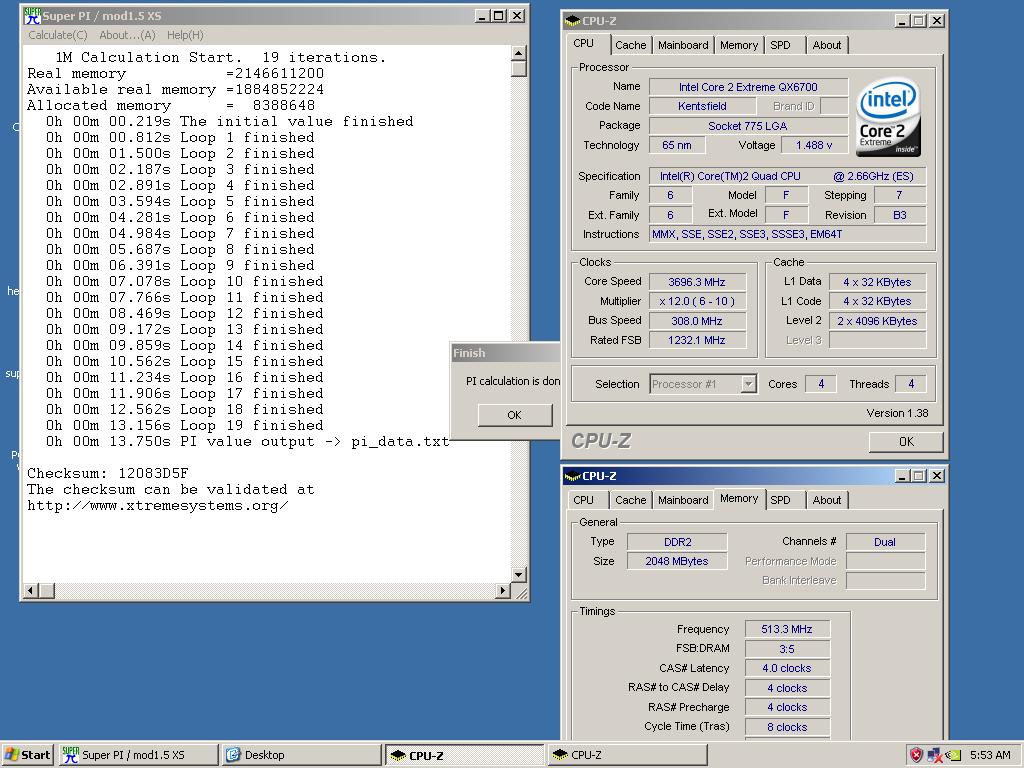Click the multiplier x 12.0 ( 6 - 10 ) value
1024x768 pixels.
coord(697,302)
